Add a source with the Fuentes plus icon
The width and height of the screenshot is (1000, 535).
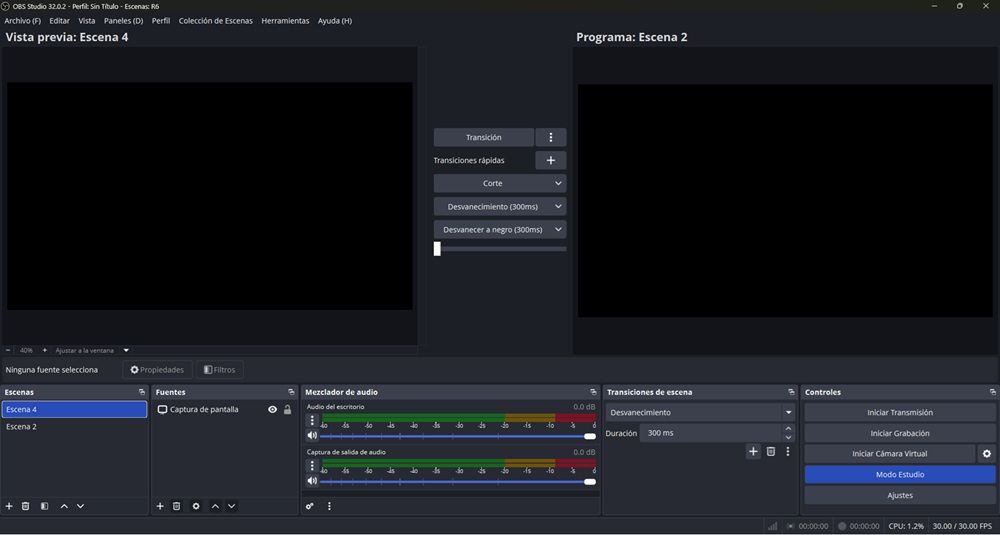click(160, 506)
